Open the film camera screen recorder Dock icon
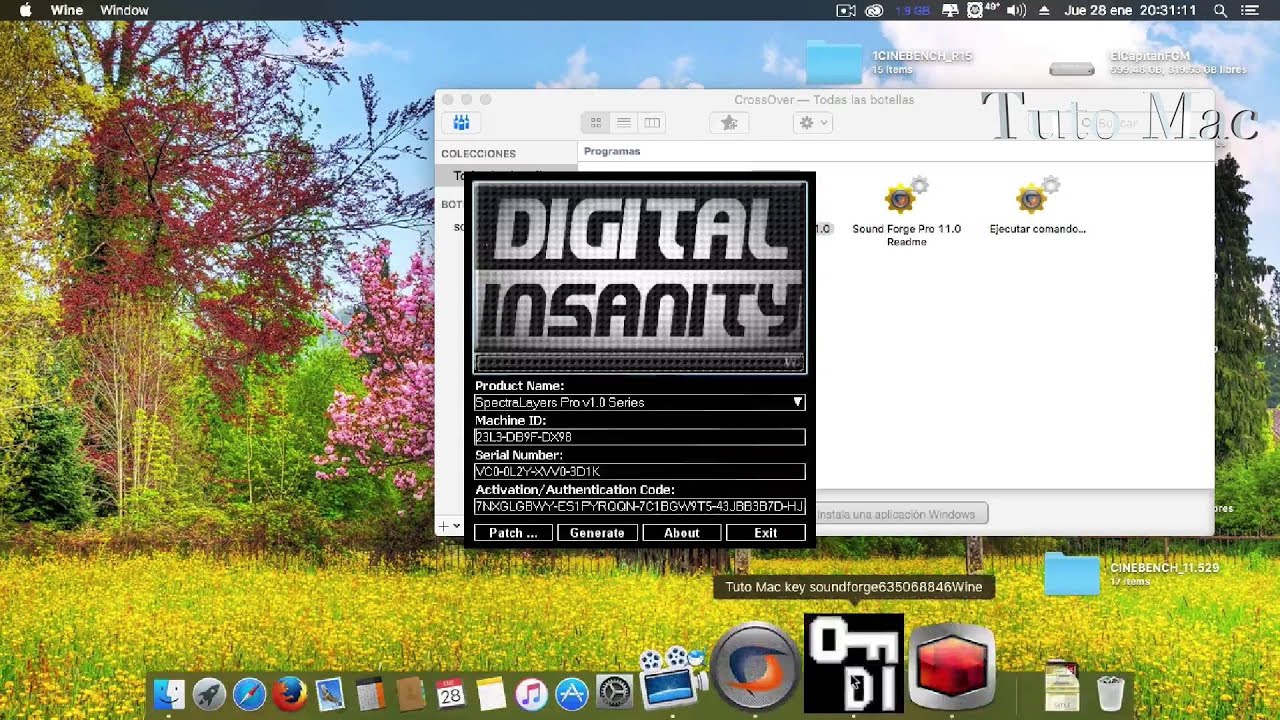 [674, 678]
